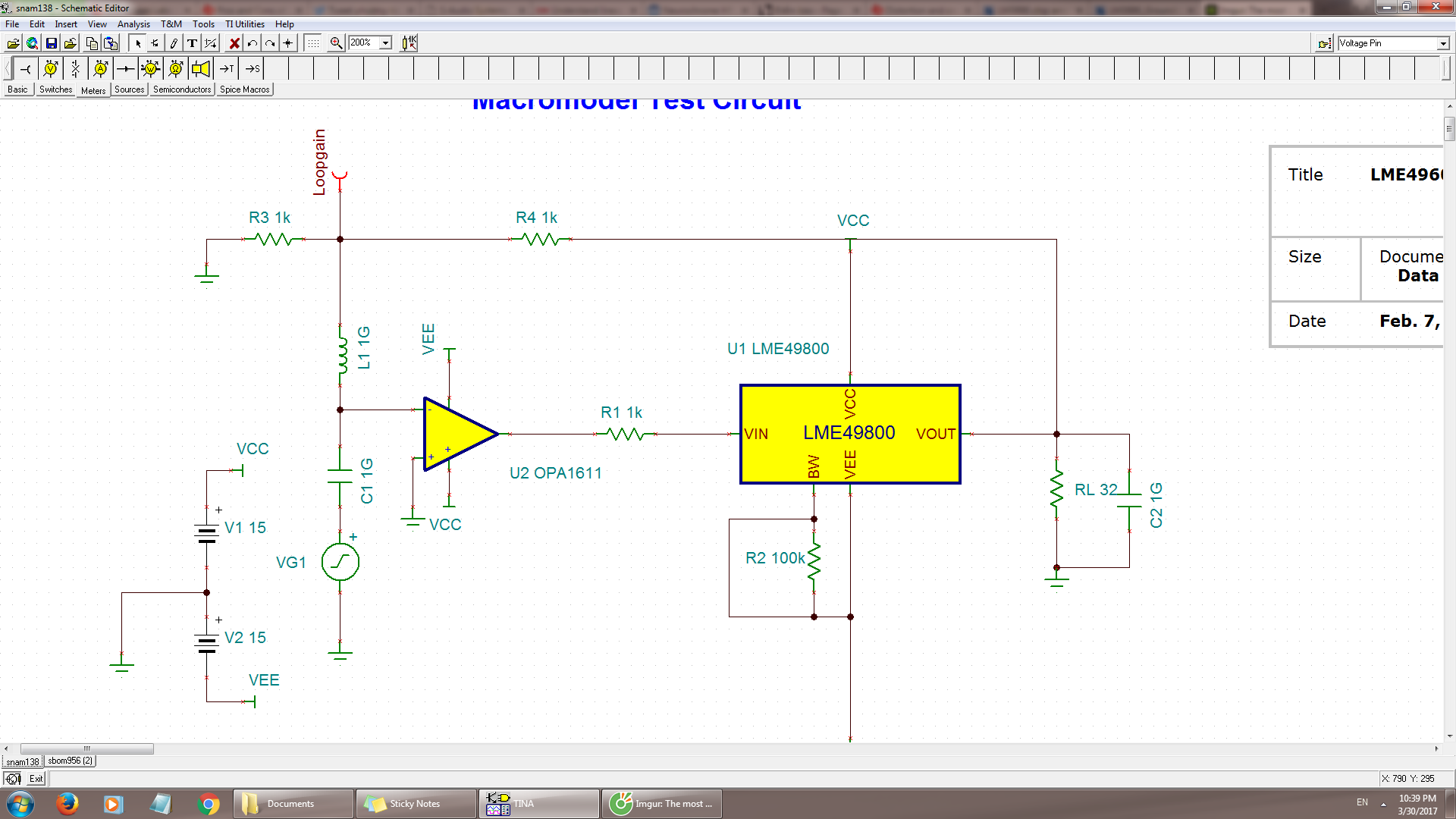Switch to the snam138 schematic tab

coord(23,761)
